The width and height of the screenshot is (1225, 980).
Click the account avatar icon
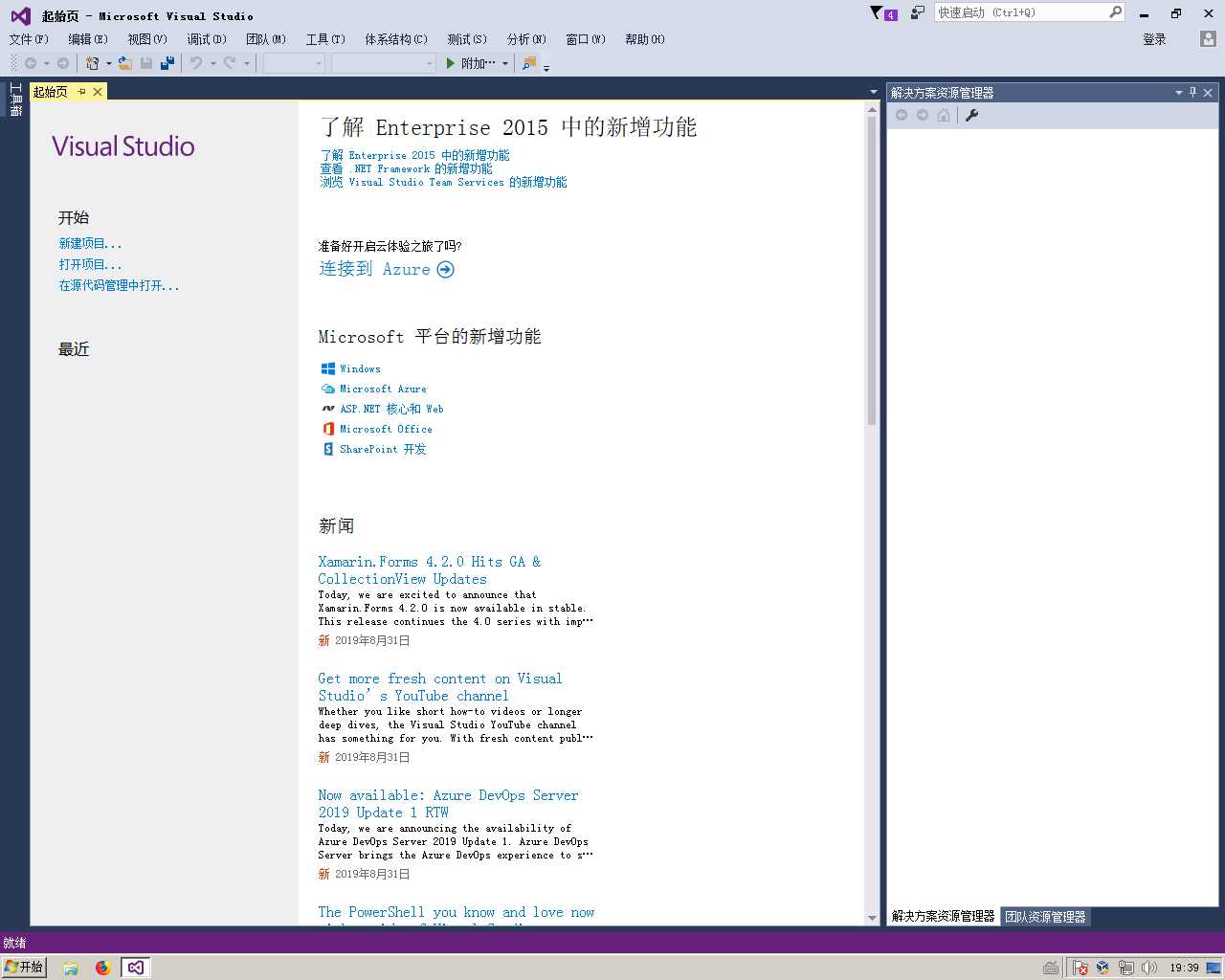1208,39
